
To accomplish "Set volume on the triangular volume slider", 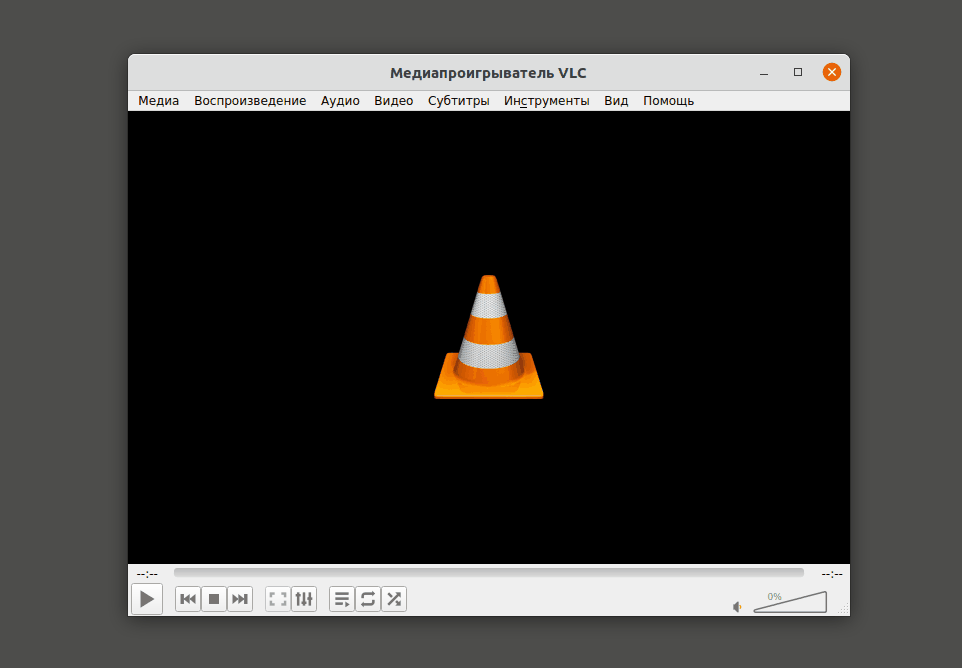I will point(790,602).
